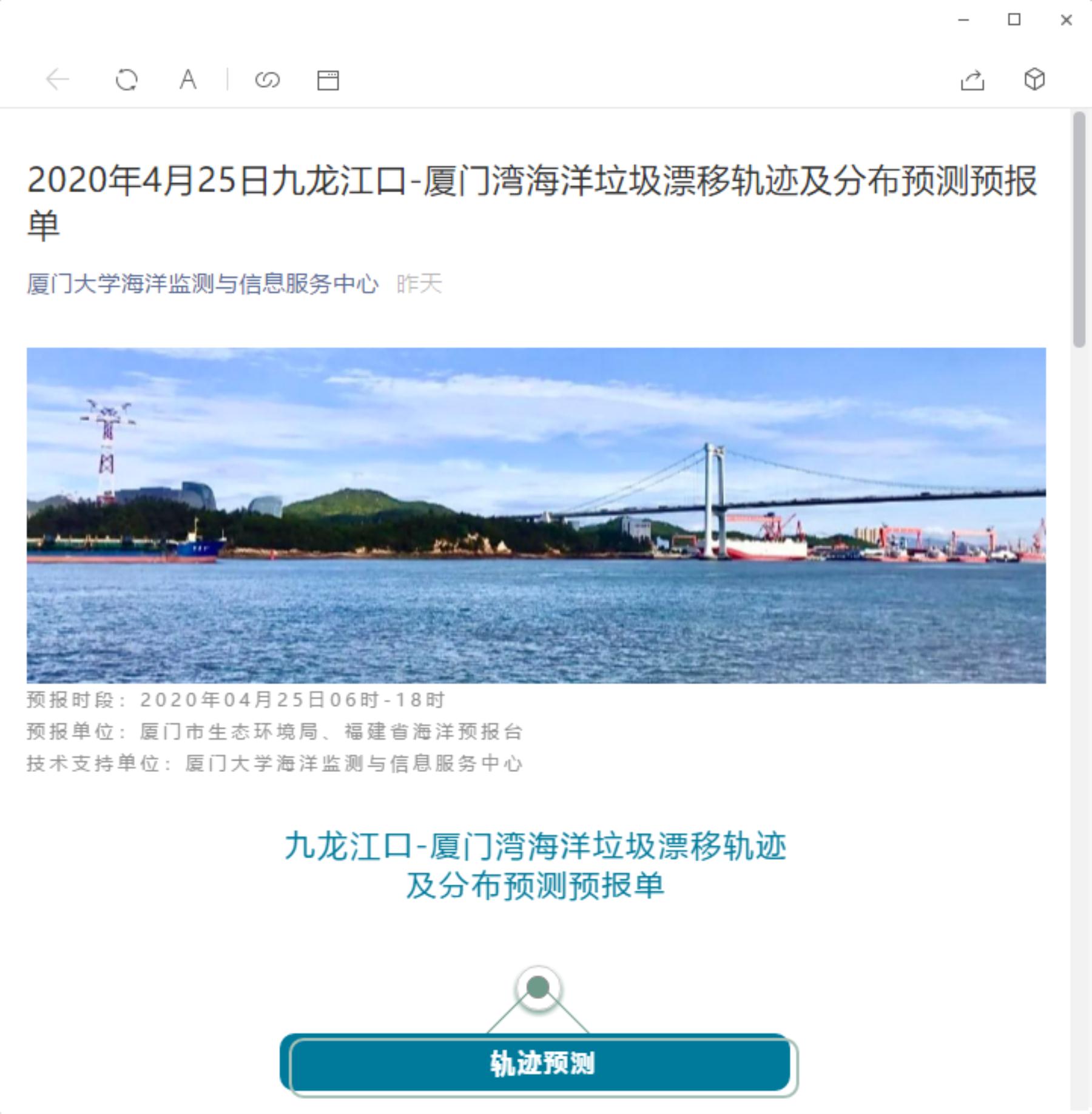This screenshot has height=1114, width=1092.
Task: Share the article using share icon
Action: [972, 79]
